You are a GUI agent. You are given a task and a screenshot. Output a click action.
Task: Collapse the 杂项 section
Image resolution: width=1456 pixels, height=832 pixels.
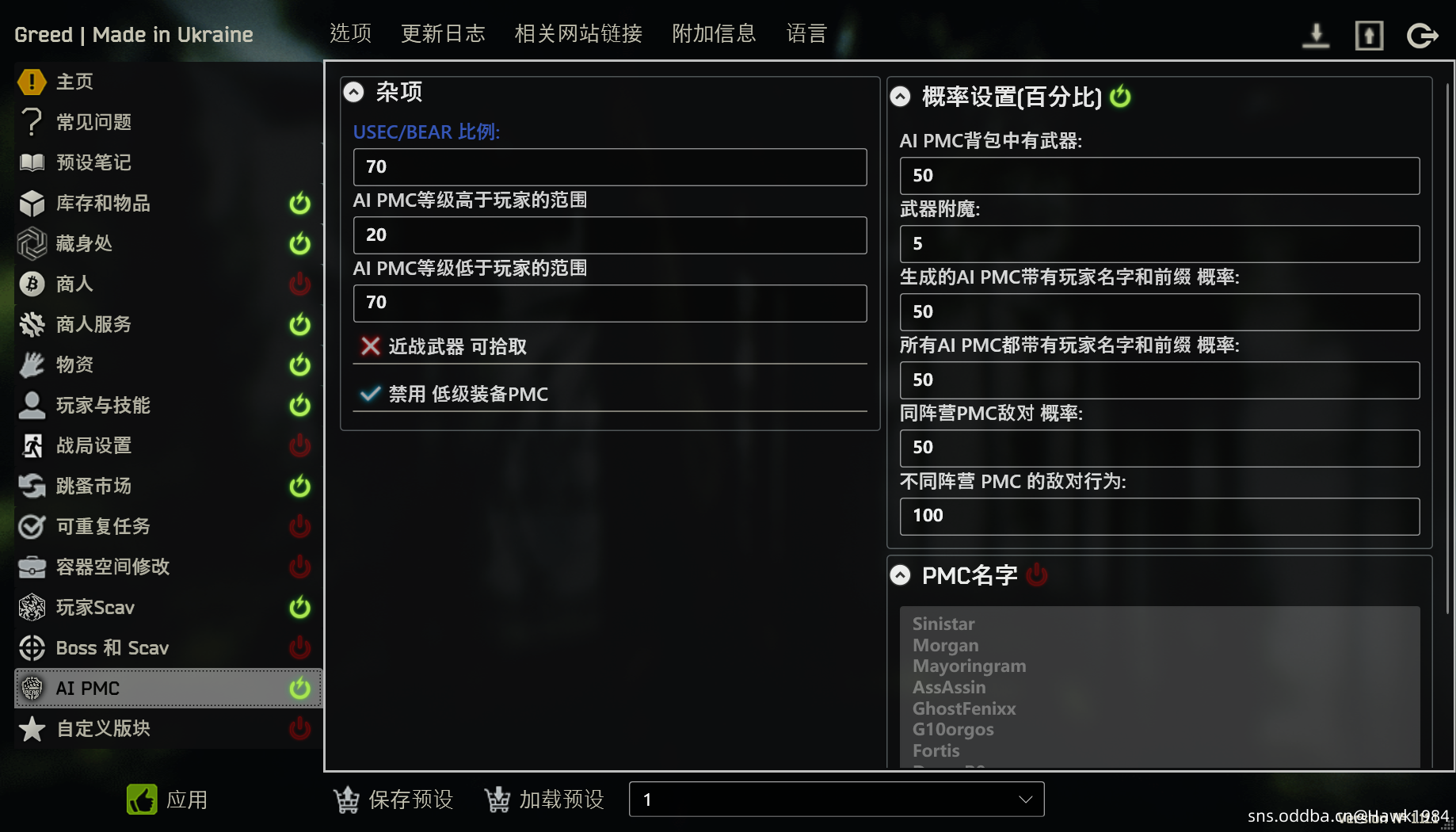[x=353, y=93]
